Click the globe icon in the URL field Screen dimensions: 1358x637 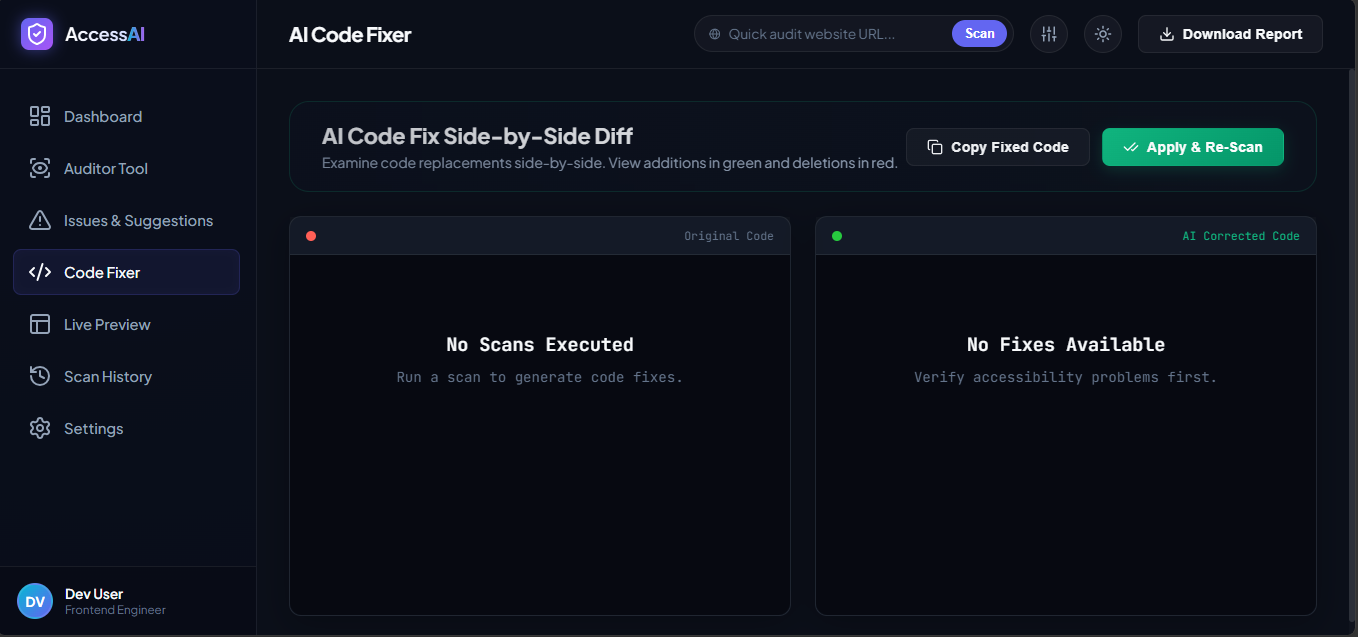pyautogui.click(x=714, y=34)
